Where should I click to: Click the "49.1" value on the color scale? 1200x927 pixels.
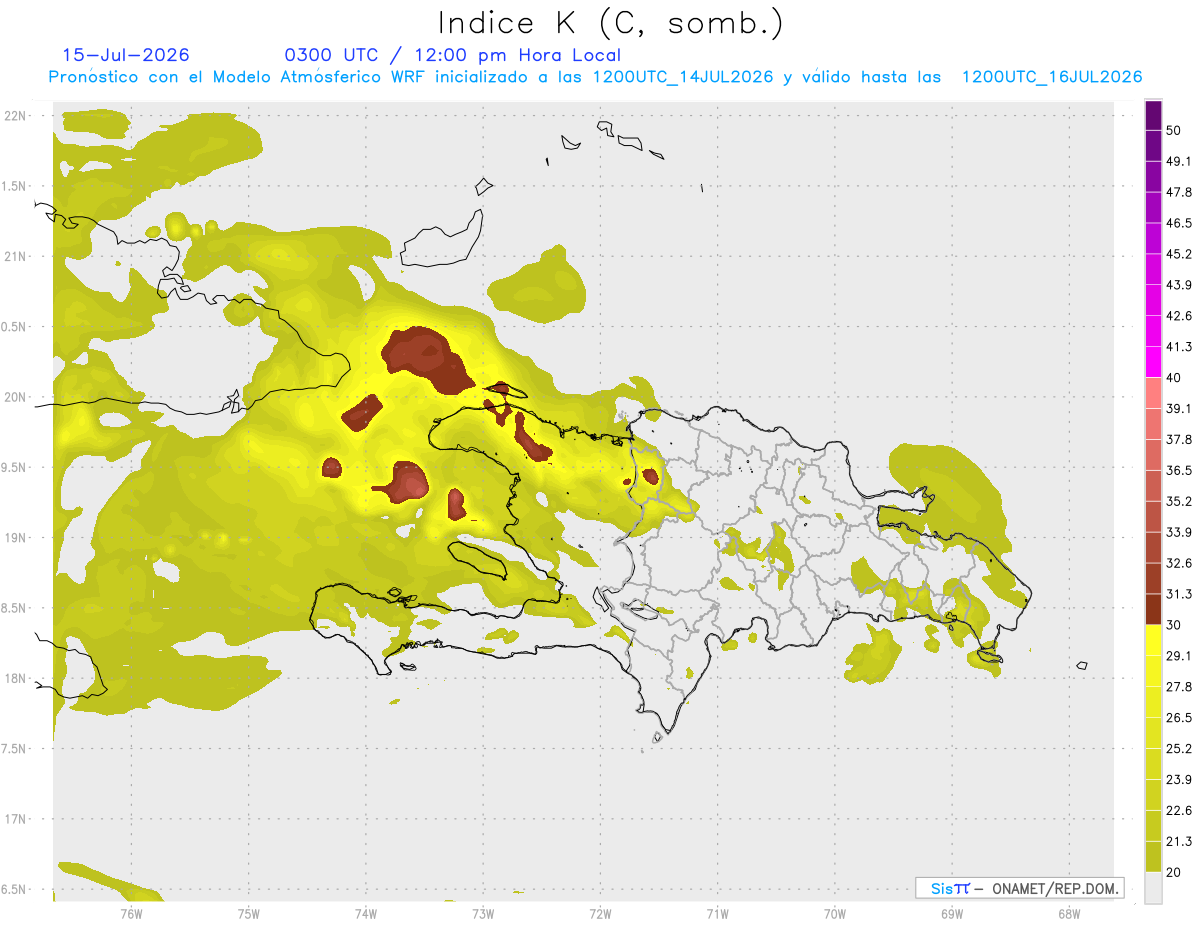point(1179,161)
